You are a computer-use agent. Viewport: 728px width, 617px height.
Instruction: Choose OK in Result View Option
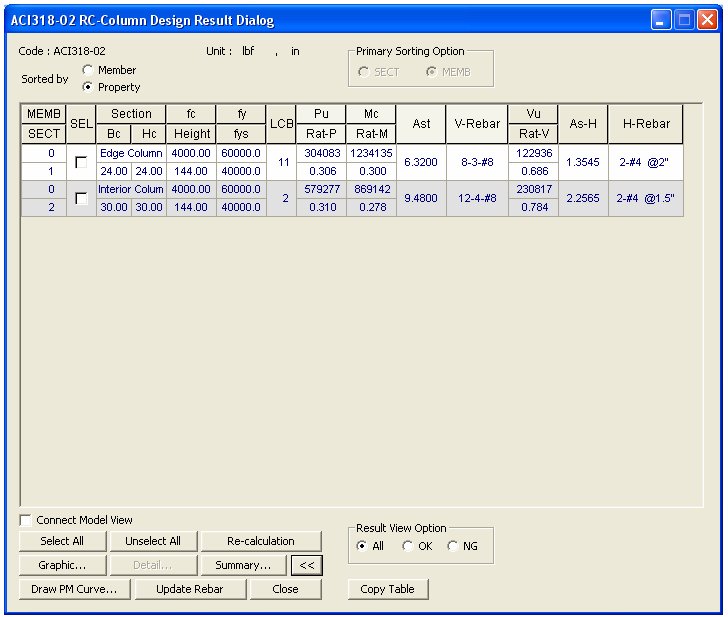[407, 546]
